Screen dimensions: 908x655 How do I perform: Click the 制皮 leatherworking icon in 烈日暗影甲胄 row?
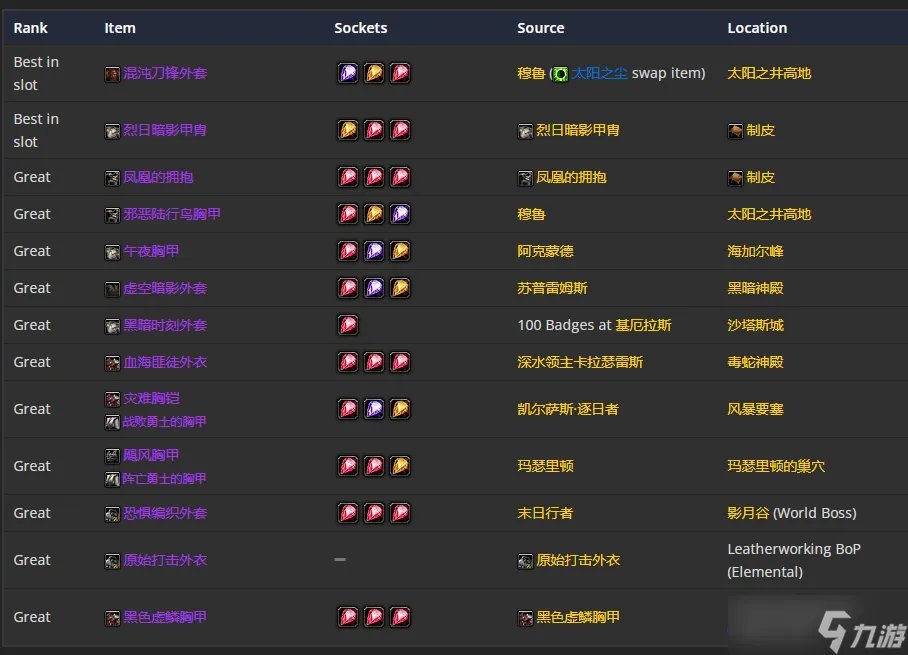[735, 131]
